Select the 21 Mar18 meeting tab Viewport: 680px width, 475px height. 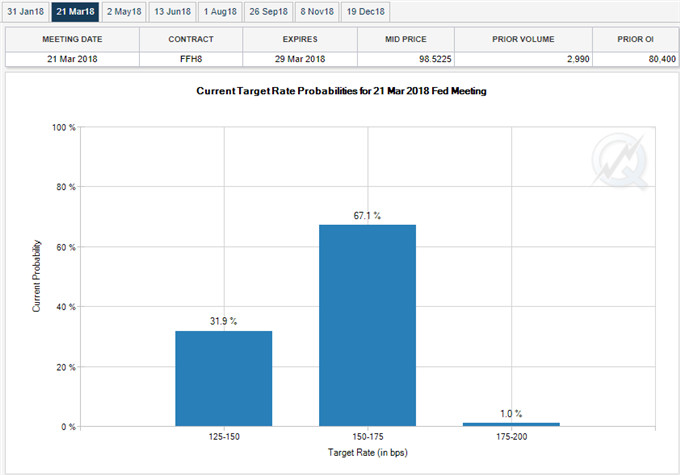tap(75, 12)
